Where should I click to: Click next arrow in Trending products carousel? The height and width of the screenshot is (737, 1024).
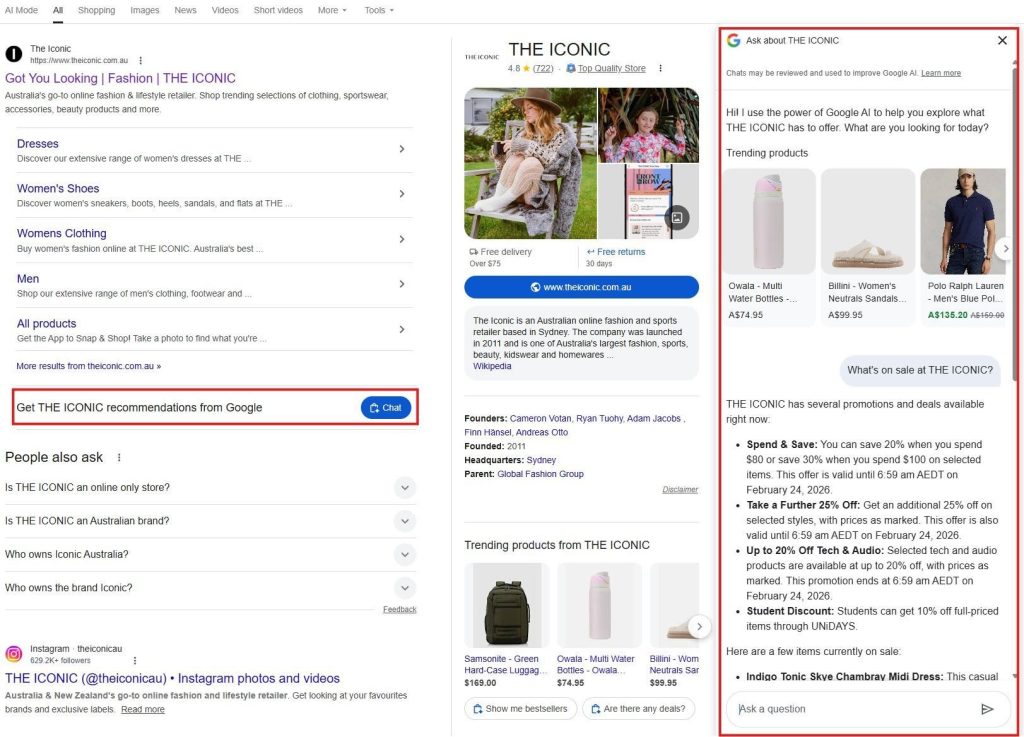point(1006,248)
